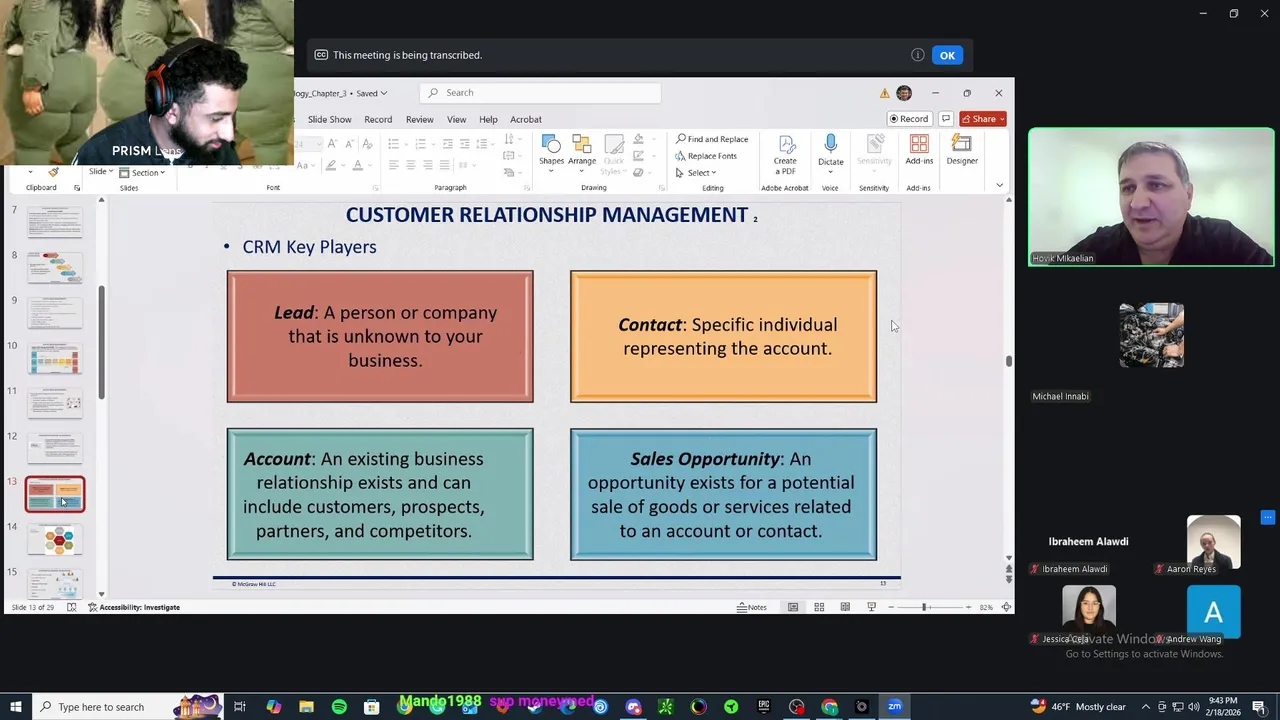Open Spotify from the taskbar
Viewport: 1280px width, 720px height.
click(339, 707)
